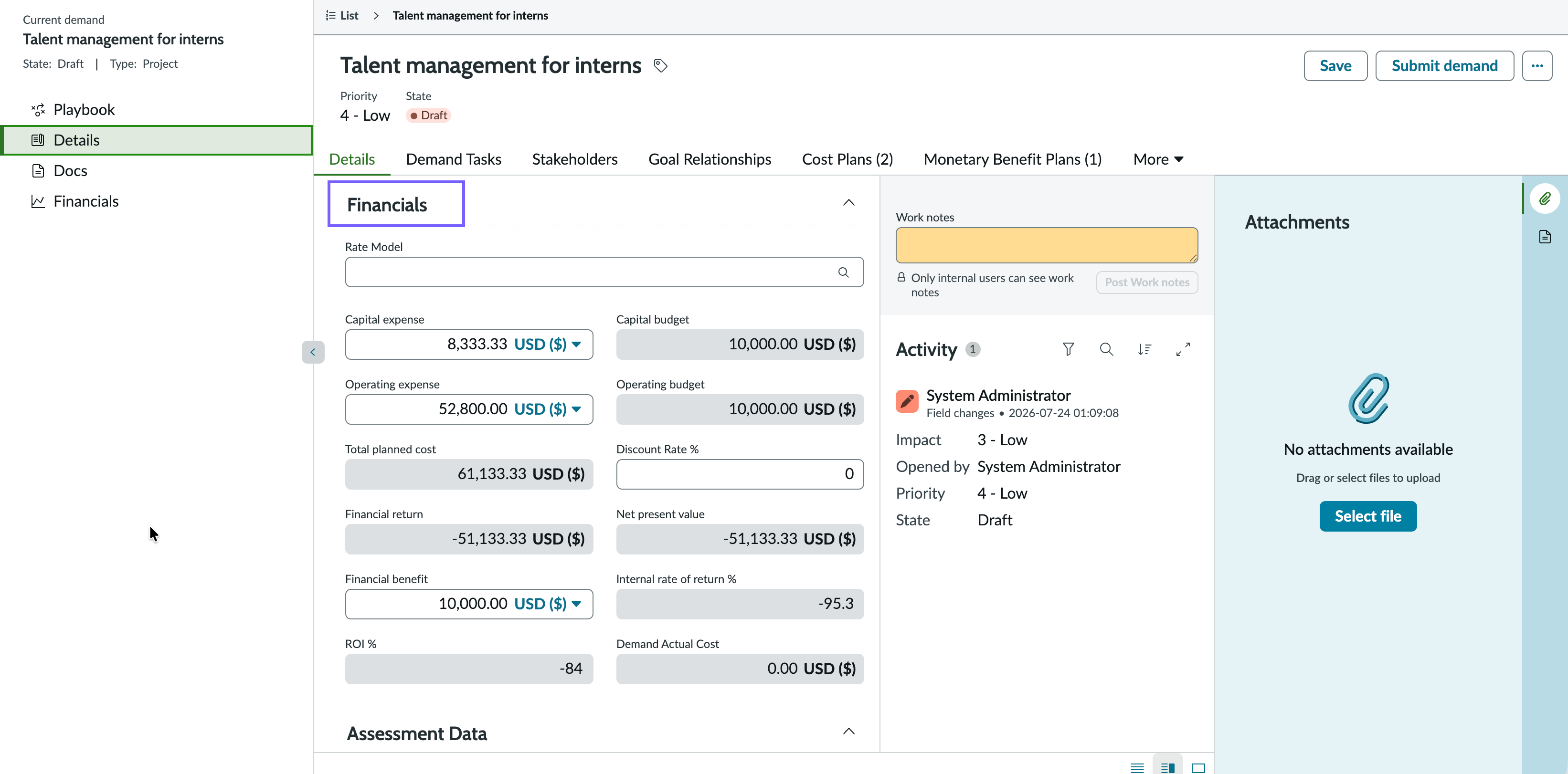
Task: Open the Monetary Benefit Plans (1) tab
Action: coord(1012,159)
